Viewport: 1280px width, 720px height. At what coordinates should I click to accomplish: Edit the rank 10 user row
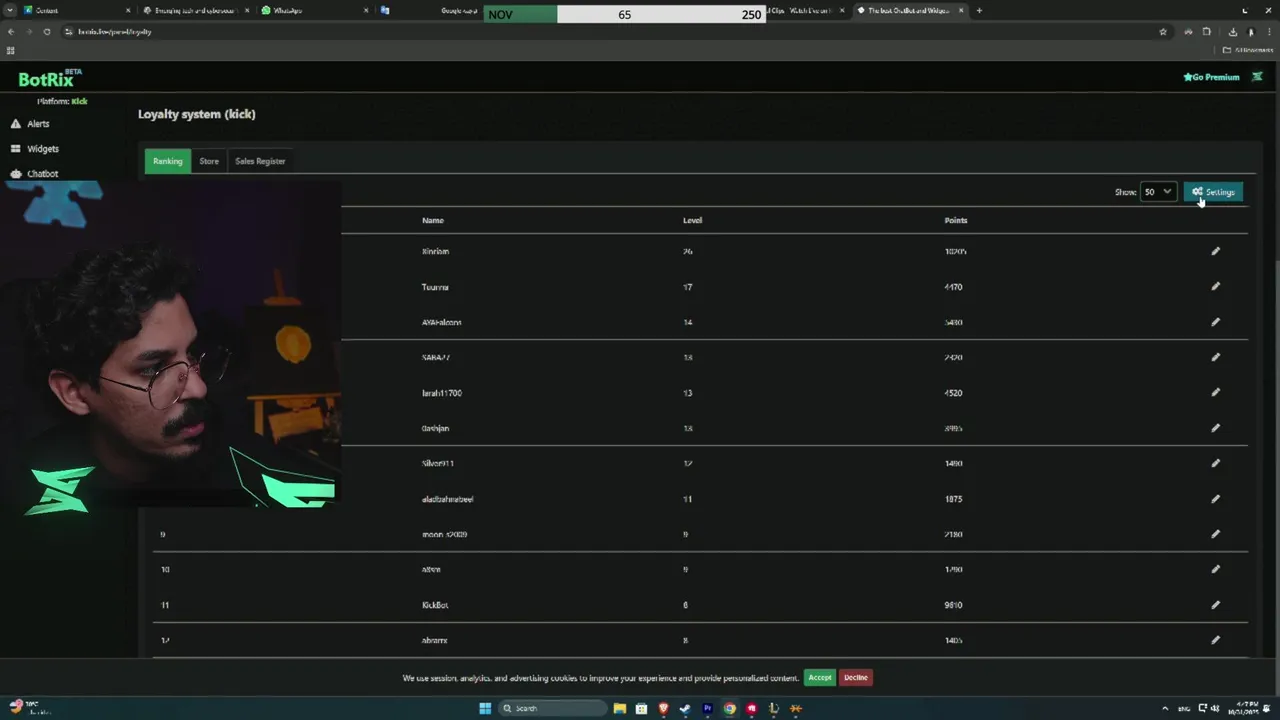pyautogui.click(x=1215, y=569)
